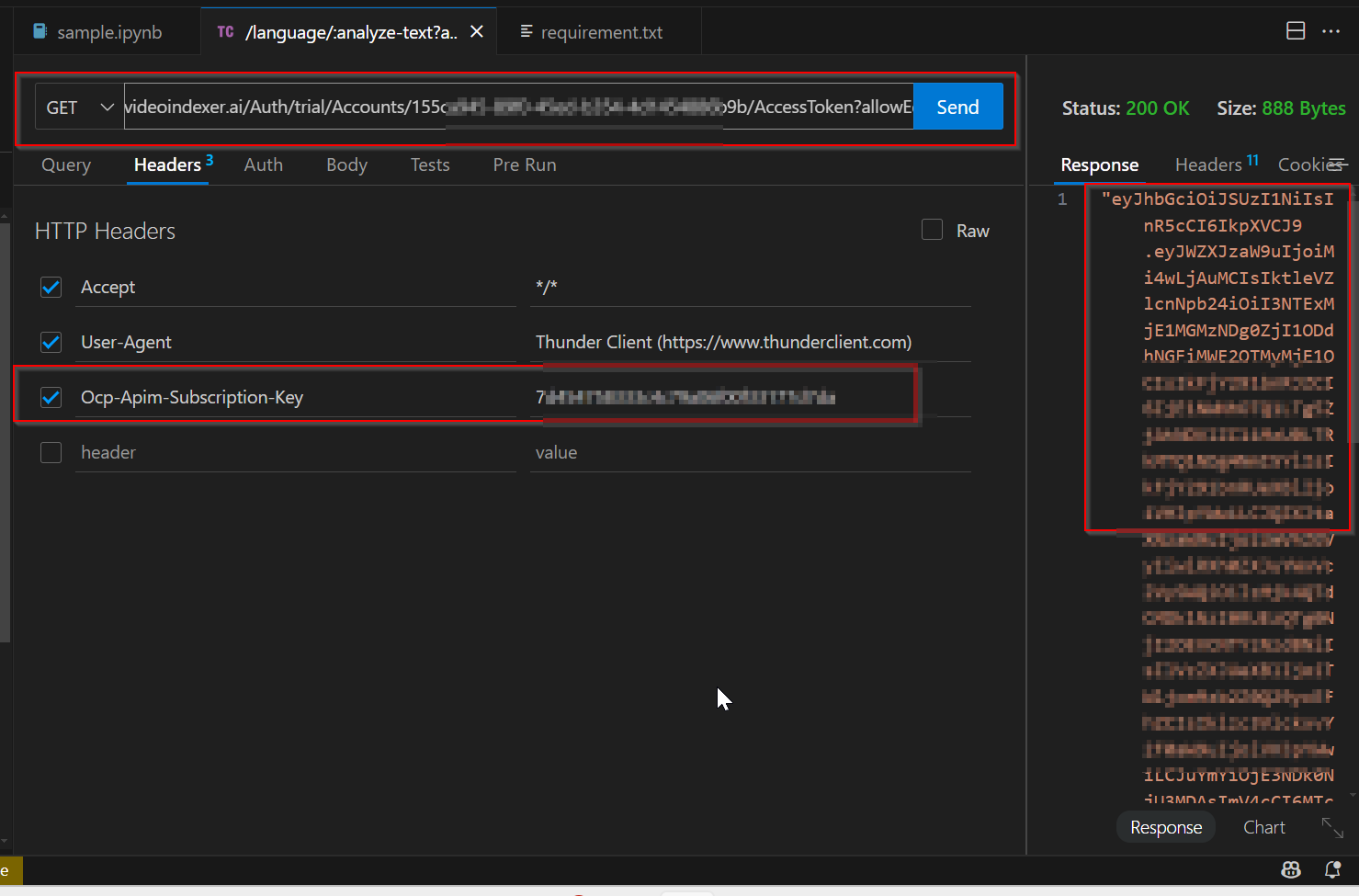Edit the User-Agent header name field
Viewport: 1359px width, 896px height.
point(295,343)
